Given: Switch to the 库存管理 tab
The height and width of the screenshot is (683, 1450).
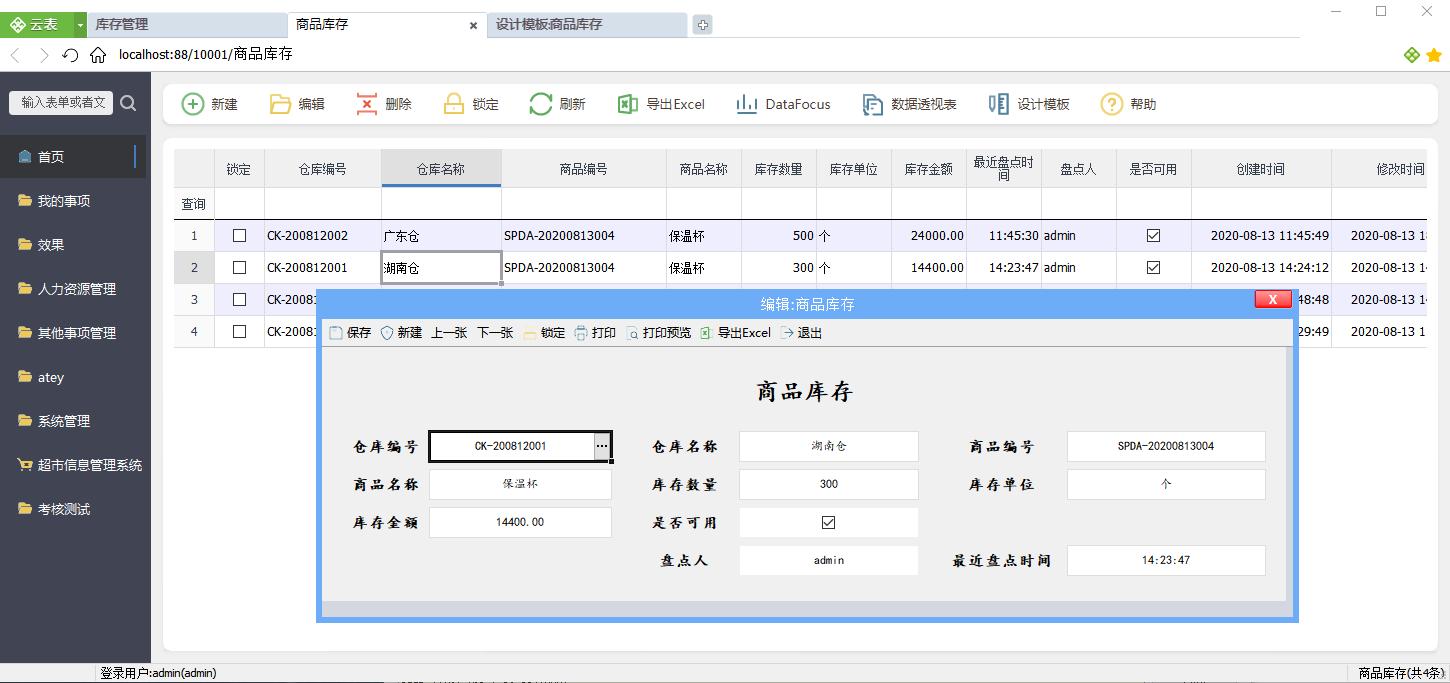Looking at the screenshot, I should (x=185, y=24).
